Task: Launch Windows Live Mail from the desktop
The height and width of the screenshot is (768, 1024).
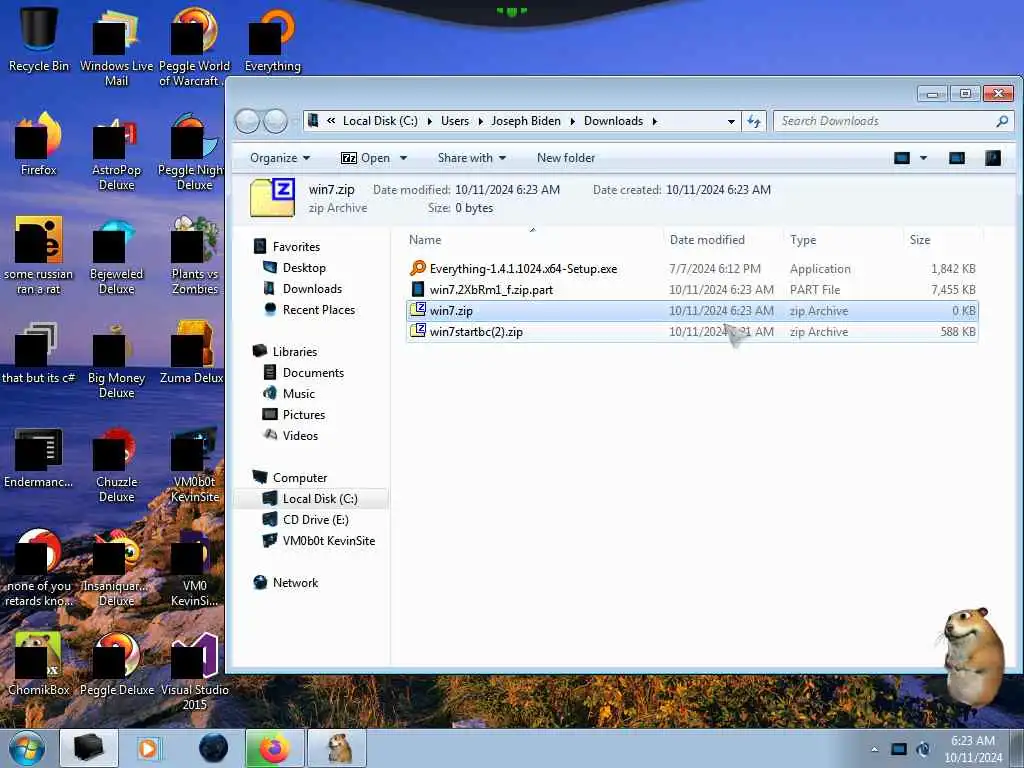Action: [x=116, y=48]
